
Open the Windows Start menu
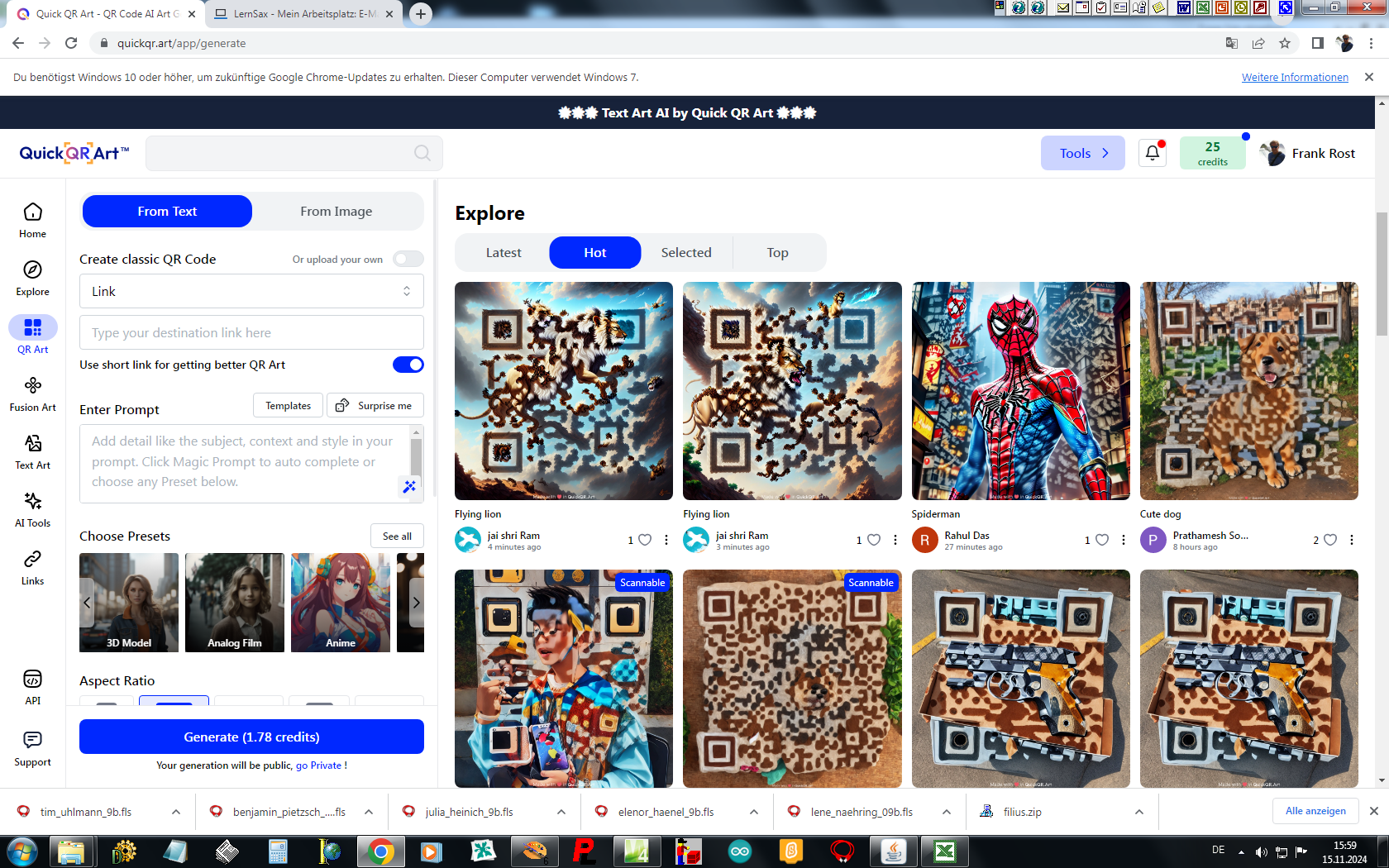click(x=22, y=851)
